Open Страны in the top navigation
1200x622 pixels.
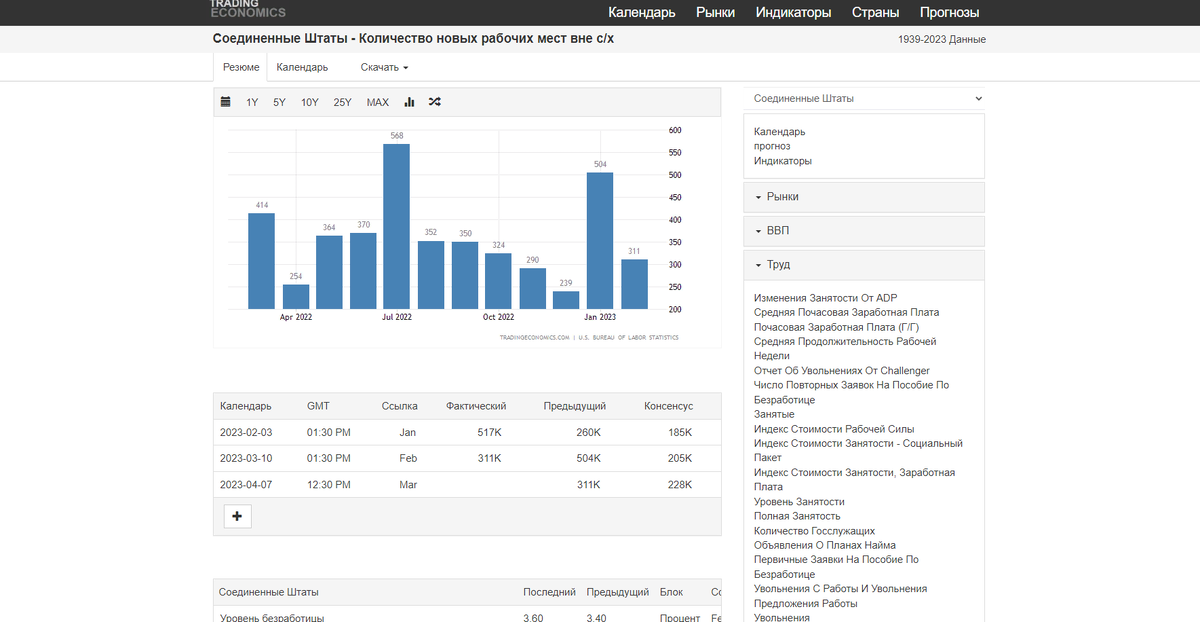pyautogui.click(x=875, y=13)
